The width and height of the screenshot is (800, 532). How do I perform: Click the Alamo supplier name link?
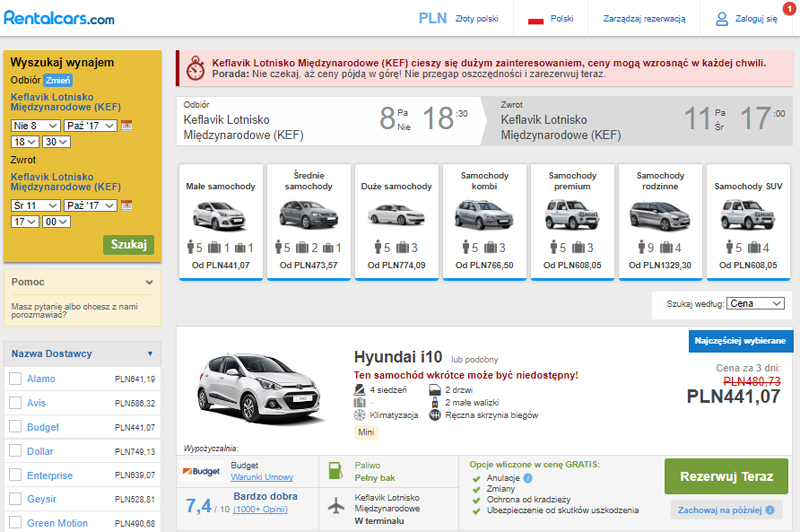point(41,378)
